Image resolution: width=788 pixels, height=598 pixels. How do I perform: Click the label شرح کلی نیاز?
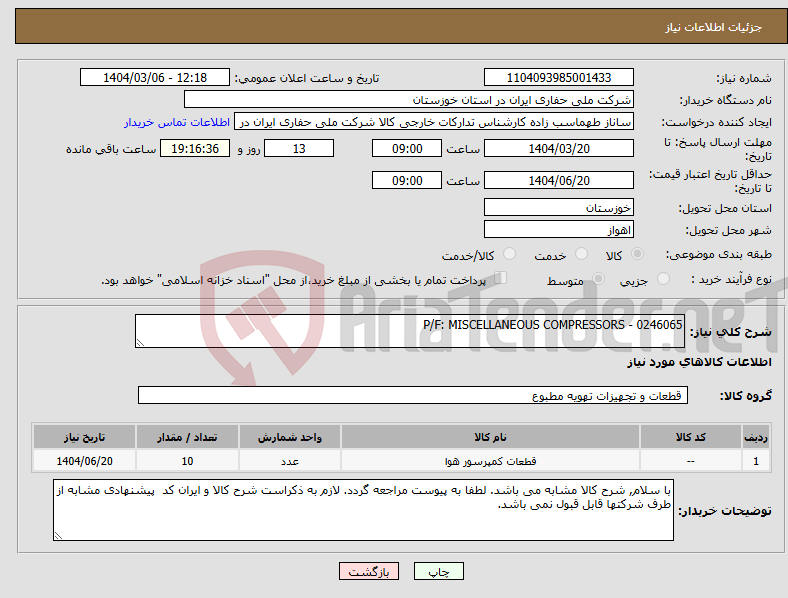(731, 331)
